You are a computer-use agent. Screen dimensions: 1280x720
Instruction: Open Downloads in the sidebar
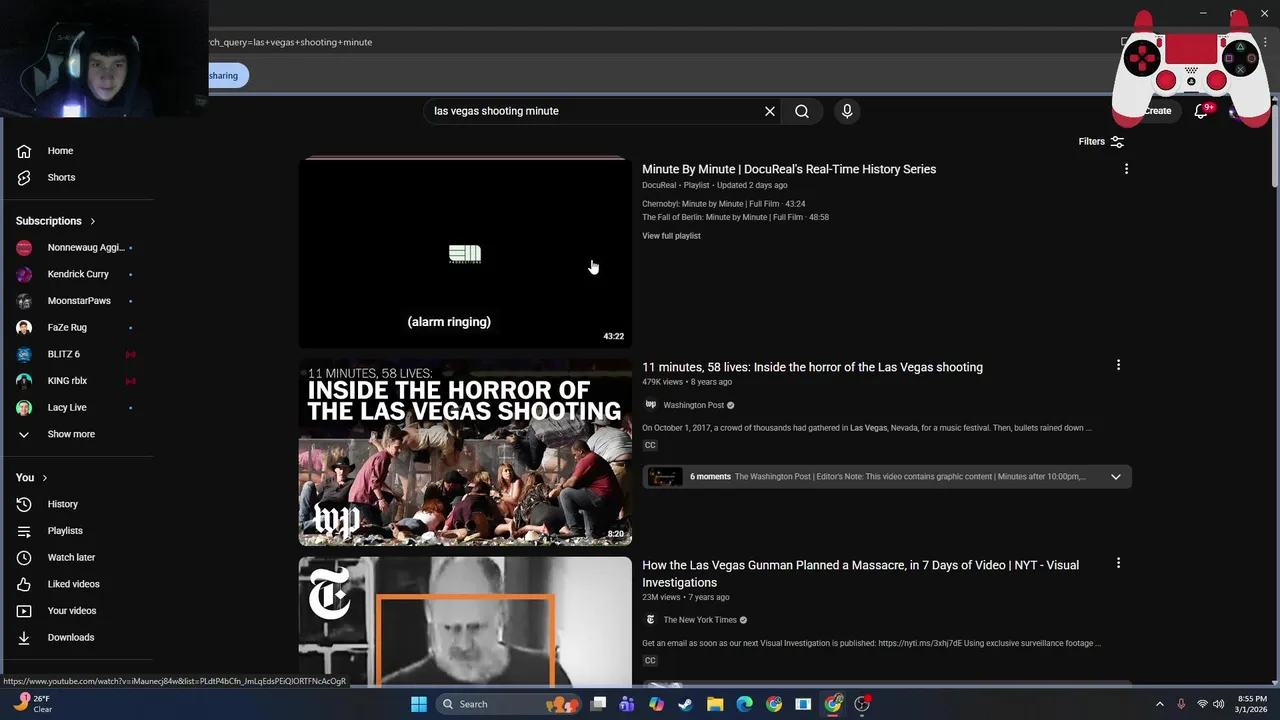tap(70, 637)
